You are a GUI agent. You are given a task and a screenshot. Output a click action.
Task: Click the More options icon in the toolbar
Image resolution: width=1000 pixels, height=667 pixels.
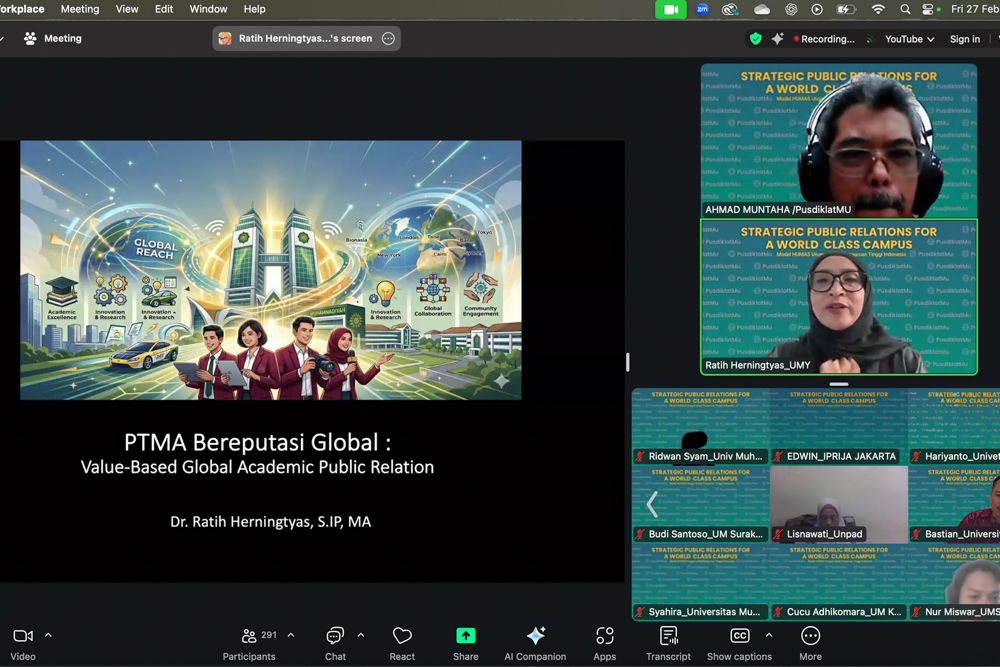click(x=810, y=636)
